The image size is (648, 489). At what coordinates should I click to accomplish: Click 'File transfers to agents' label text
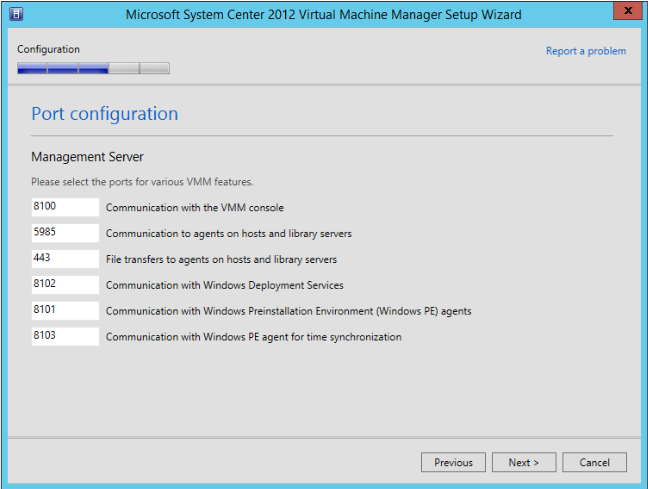click(221, 260)
